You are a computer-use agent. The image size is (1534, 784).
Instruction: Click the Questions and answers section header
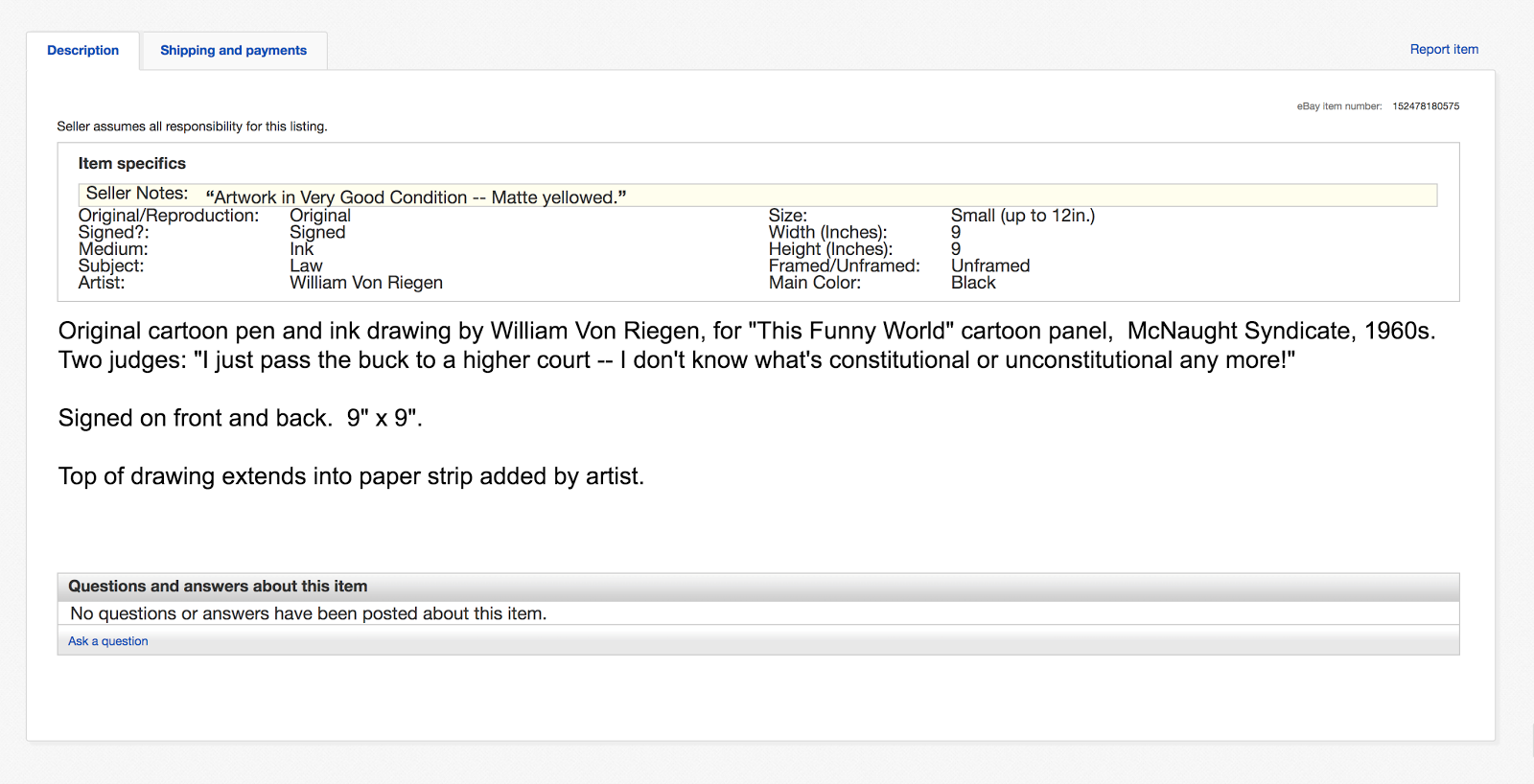218,587
